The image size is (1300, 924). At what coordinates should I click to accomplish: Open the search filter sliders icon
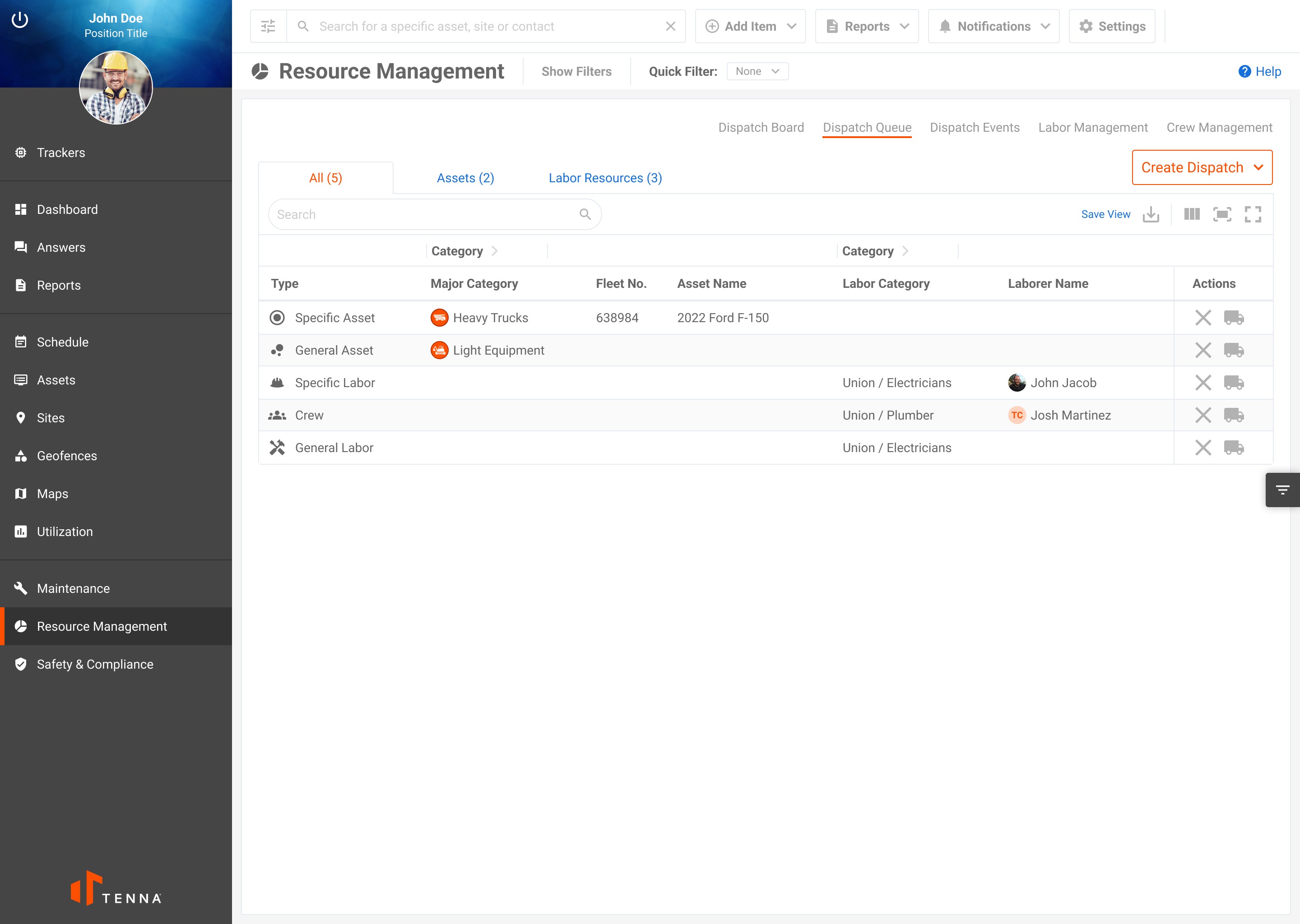(x=268, y=26)
